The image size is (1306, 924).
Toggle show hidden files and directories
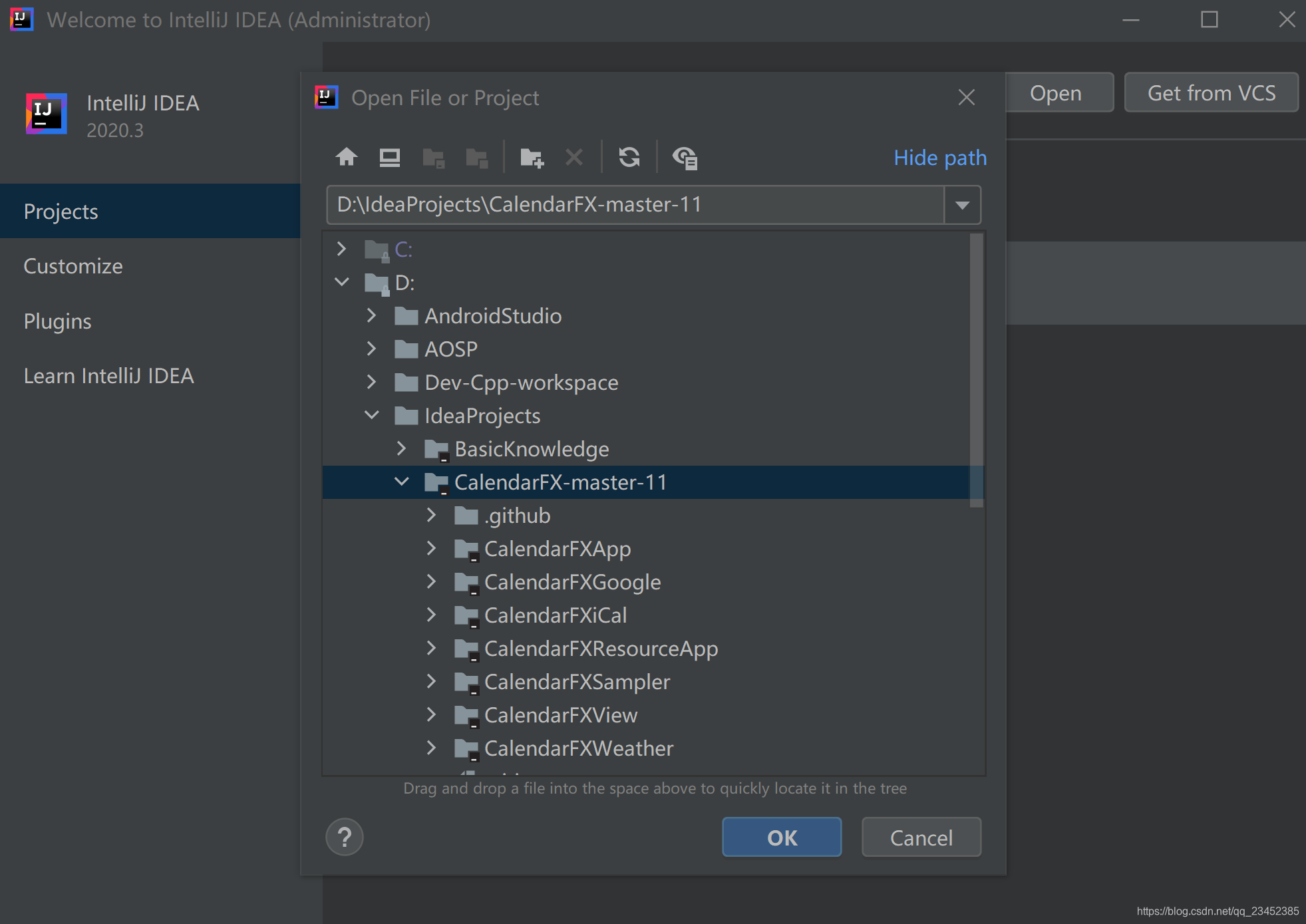click(685, 158)
